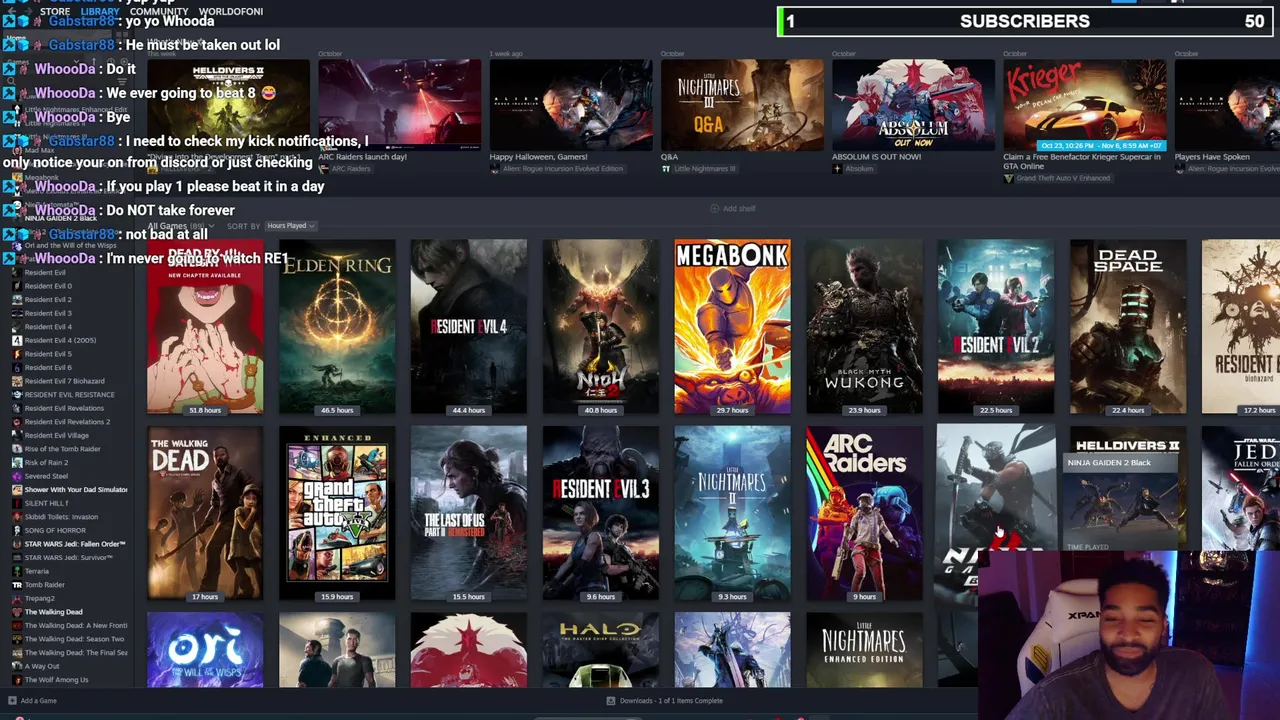Open the Resident Evil 3 game cover

pyautogui.click(x=600, y=514)
